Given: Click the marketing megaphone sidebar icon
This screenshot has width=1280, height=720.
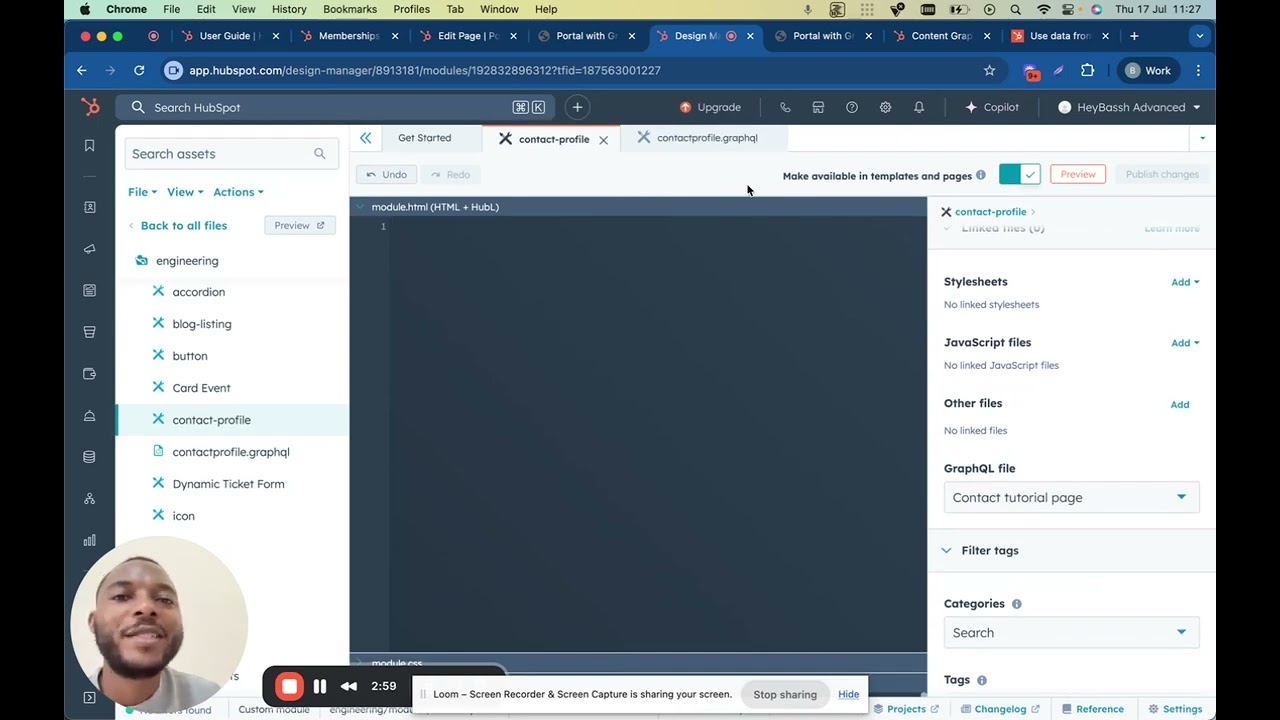Looking at the screenshot, I should click(89, 249).
